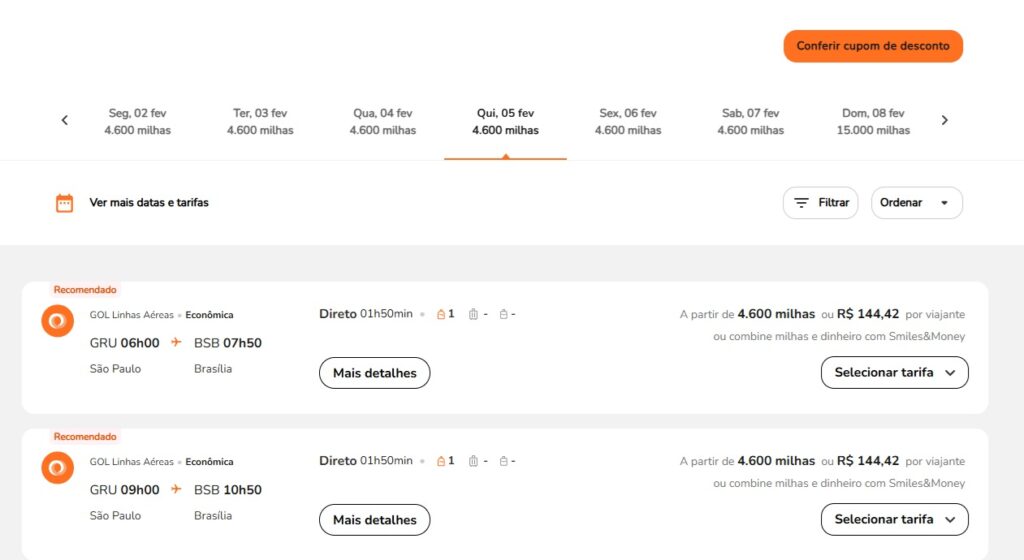Click the filter lines icon
This screenshot has height=560, width=1024.
(x=801, y=203)
